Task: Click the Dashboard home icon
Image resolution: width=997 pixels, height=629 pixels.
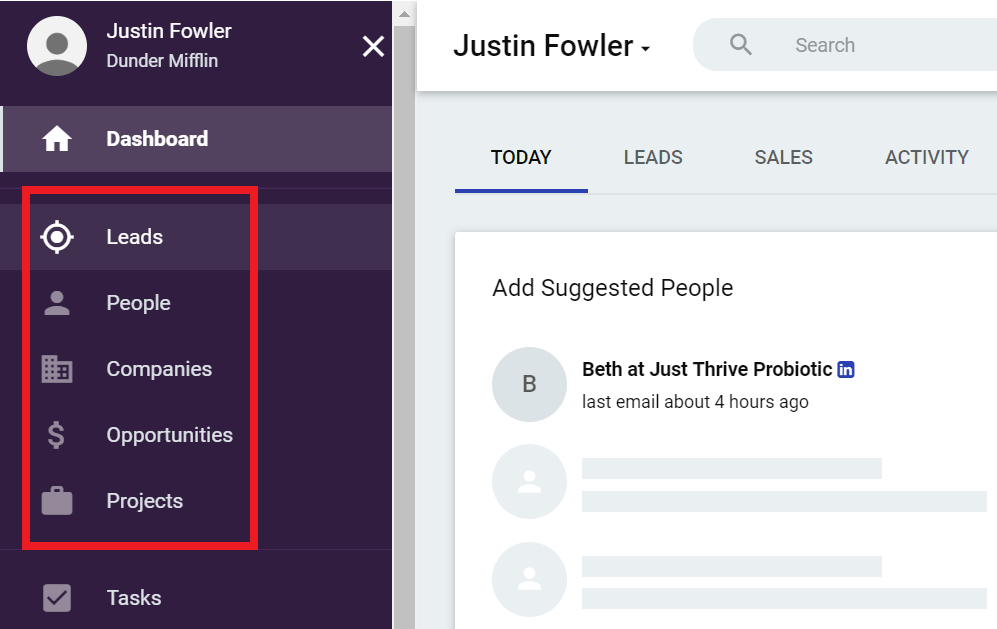Action: (x=57, y=139)
